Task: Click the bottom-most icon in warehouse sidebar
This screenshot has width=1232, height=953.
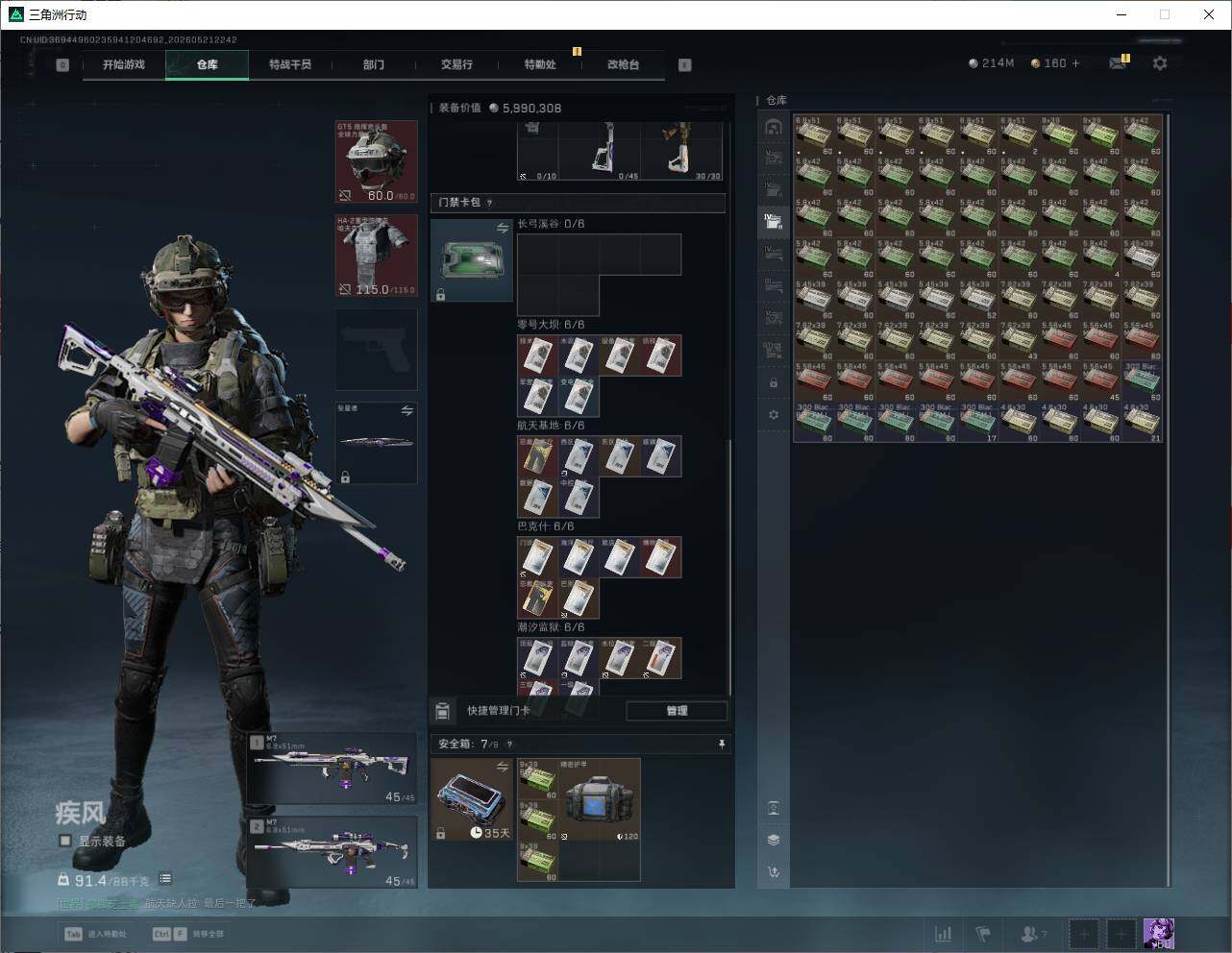Action: click(774, 872)
